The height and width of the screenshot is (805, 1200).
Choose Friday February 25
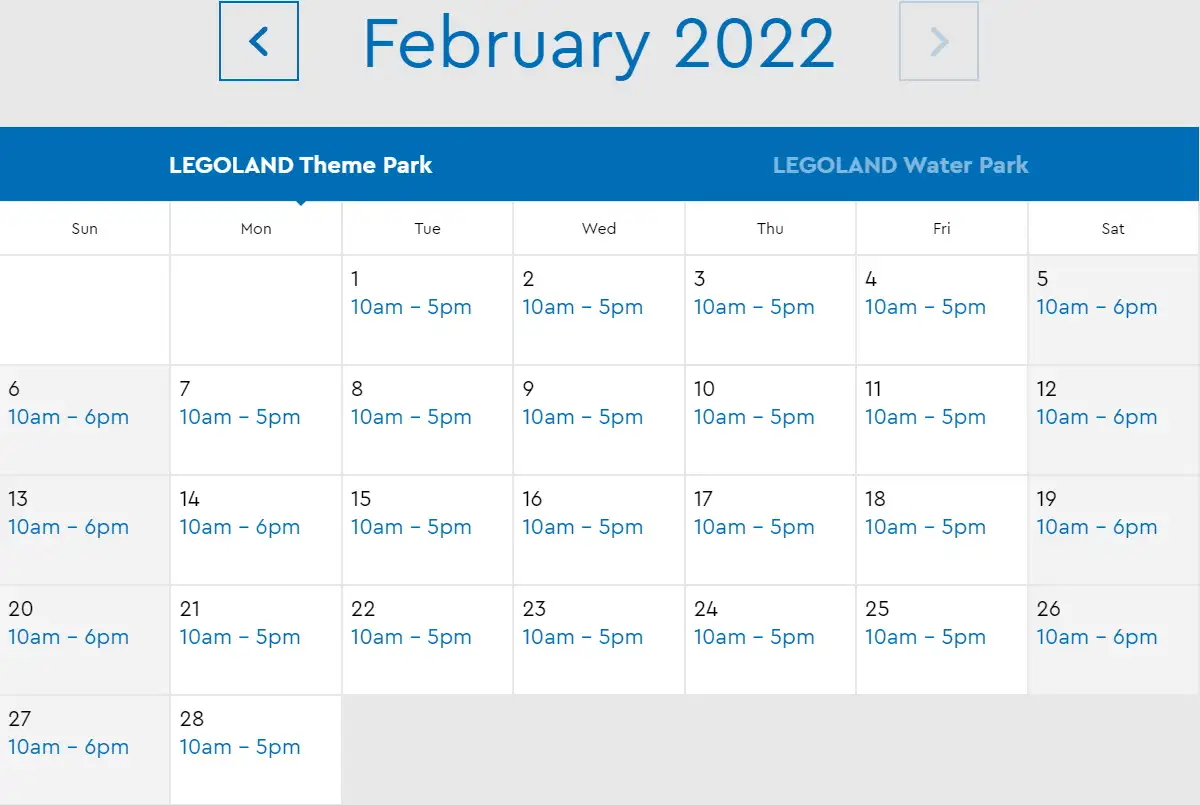click(x=941, y=640)
